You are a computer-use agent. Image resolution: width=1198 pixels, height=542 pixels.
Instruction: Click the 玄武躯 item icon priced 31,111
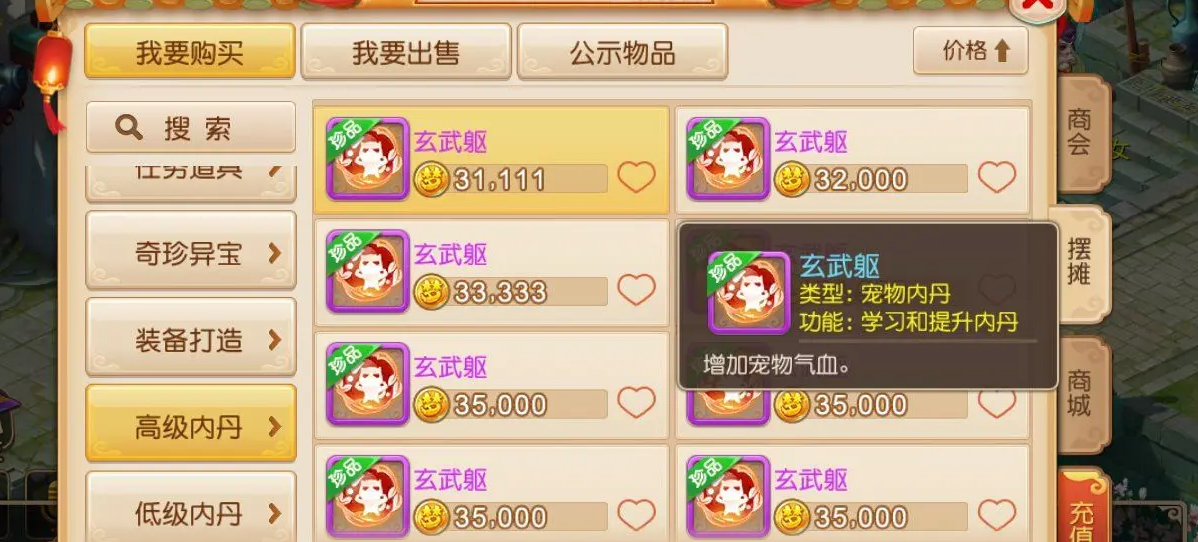coord(367,159)
